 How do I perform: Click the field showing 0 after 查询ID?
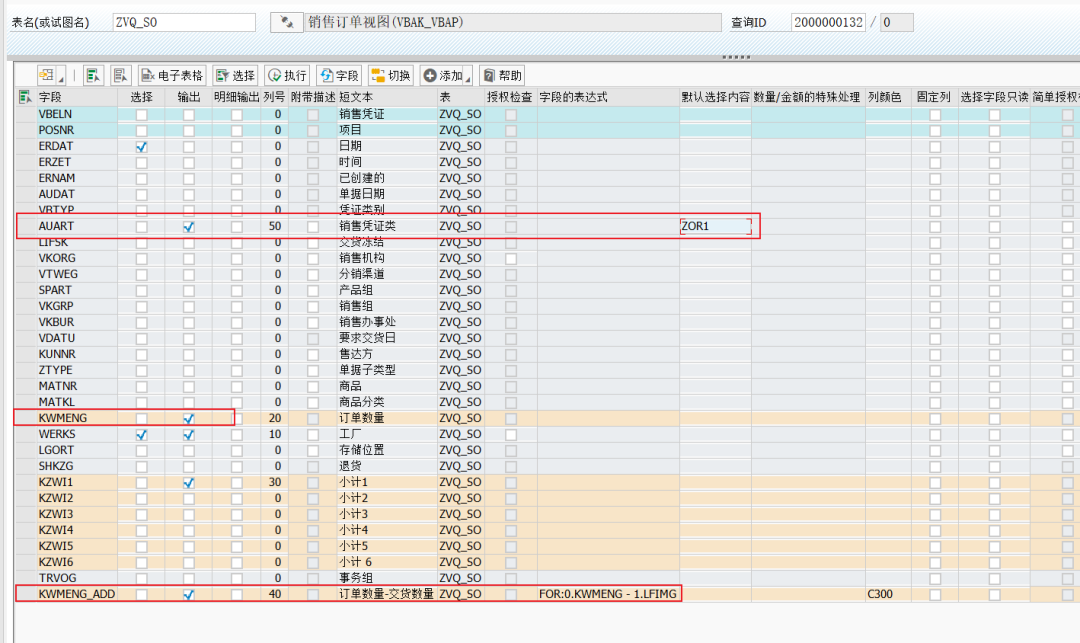click(897, 22)
